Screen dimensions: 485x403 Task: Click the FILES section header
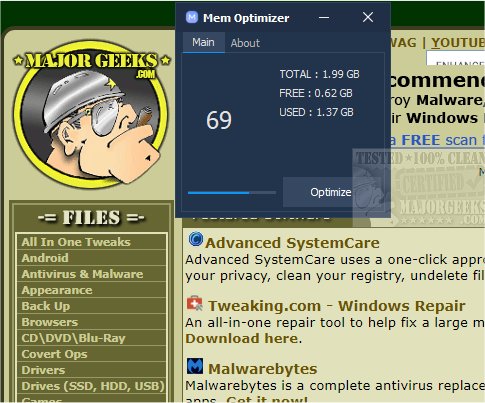91,217
